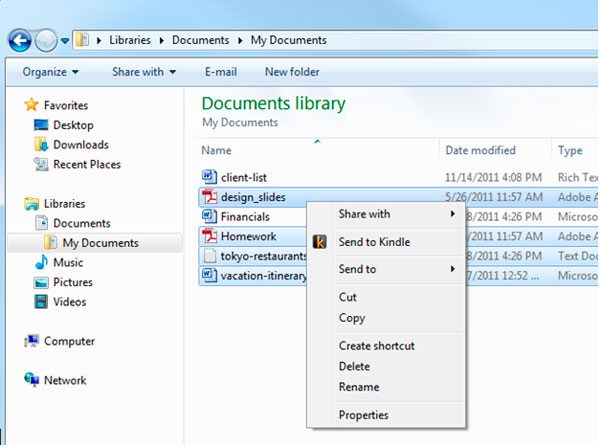Select the Music library icon
This screenshot has height=447, width=600.
(x=41, y=263)
